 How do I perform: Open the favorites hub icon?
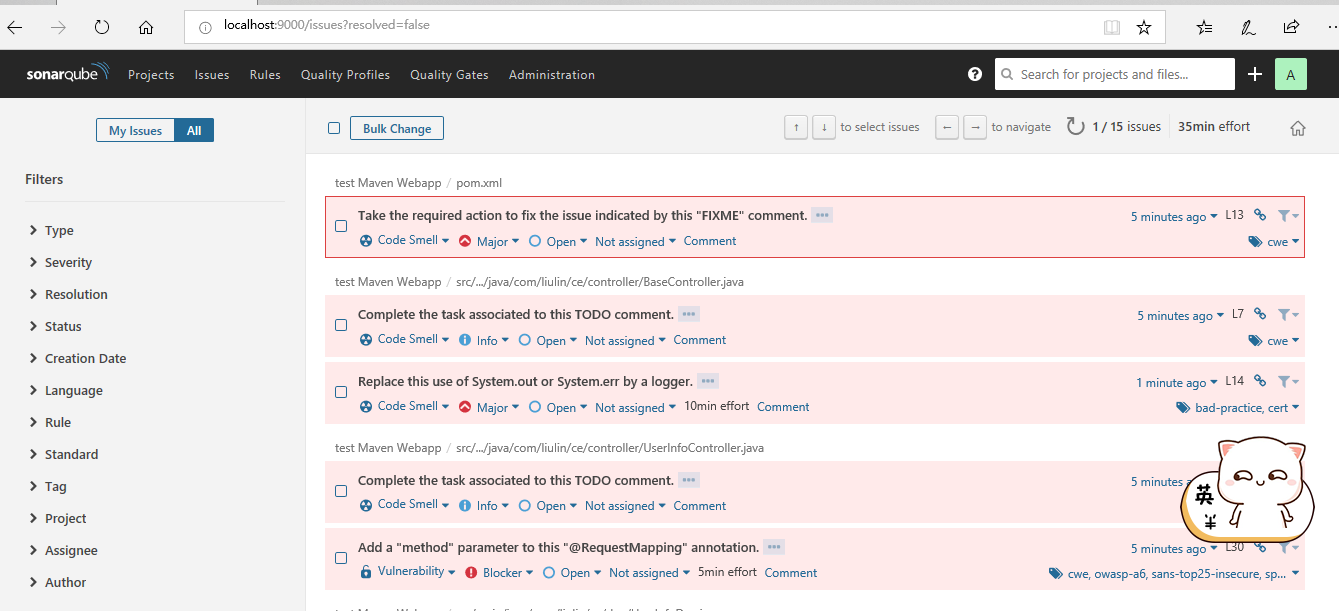point(1205,27)
